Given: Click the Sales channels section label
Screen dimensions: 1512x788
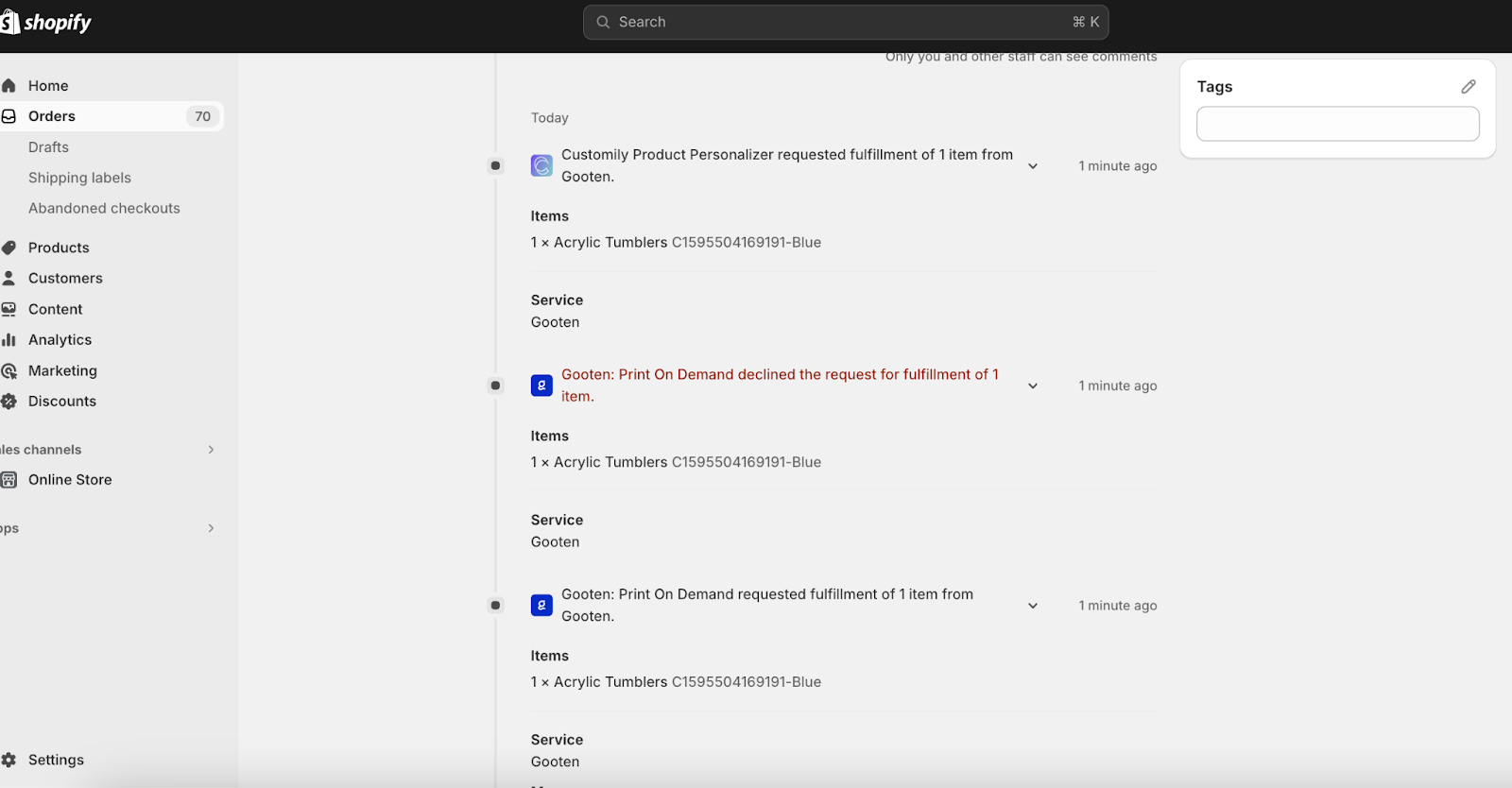Looking at the screenshot, I should (x=41, y=450).
